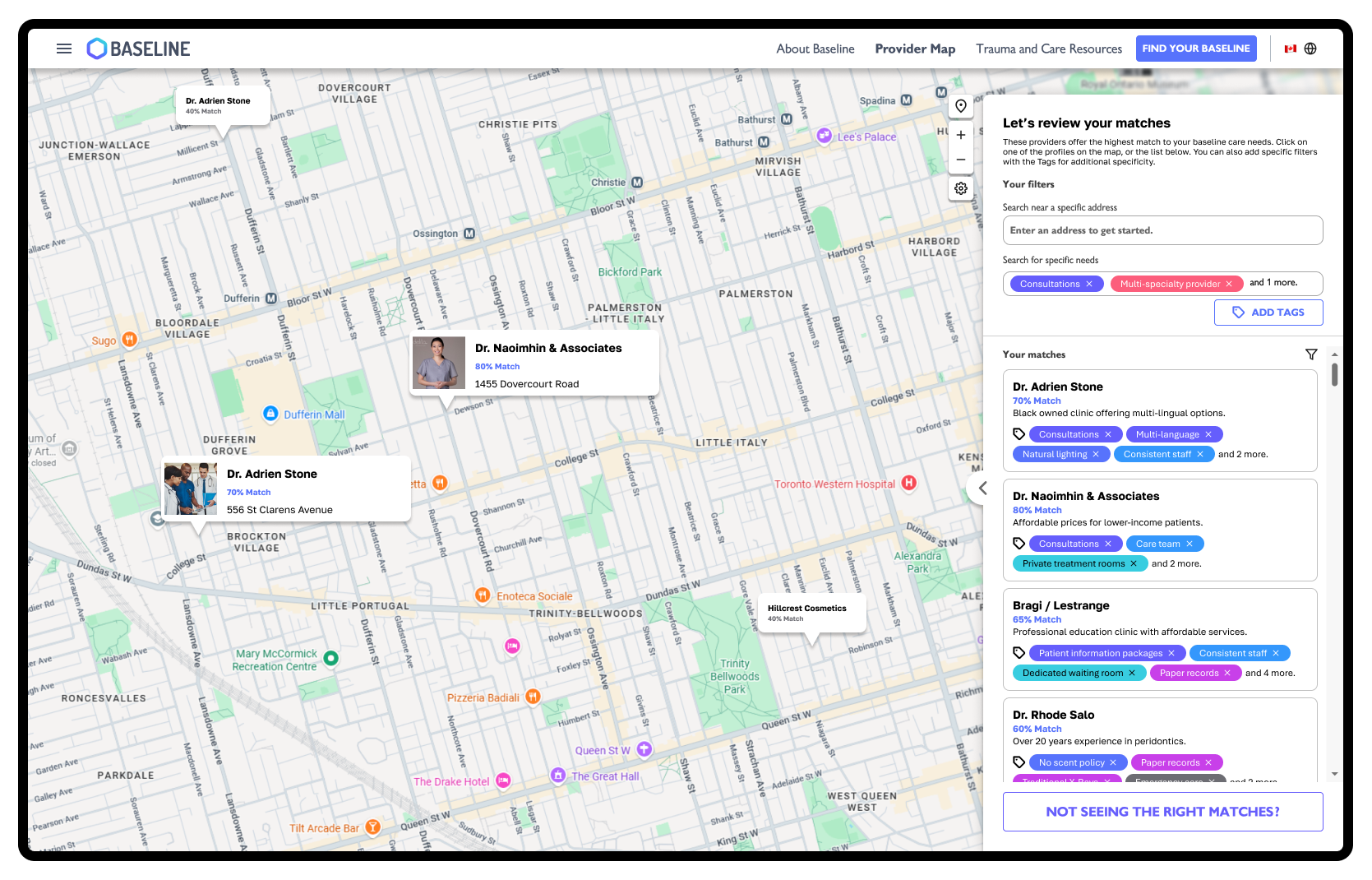Click tag icon in Dr. Rhode Salo card
This screenshot has height=880, width=1372.
coord(1019,762)
